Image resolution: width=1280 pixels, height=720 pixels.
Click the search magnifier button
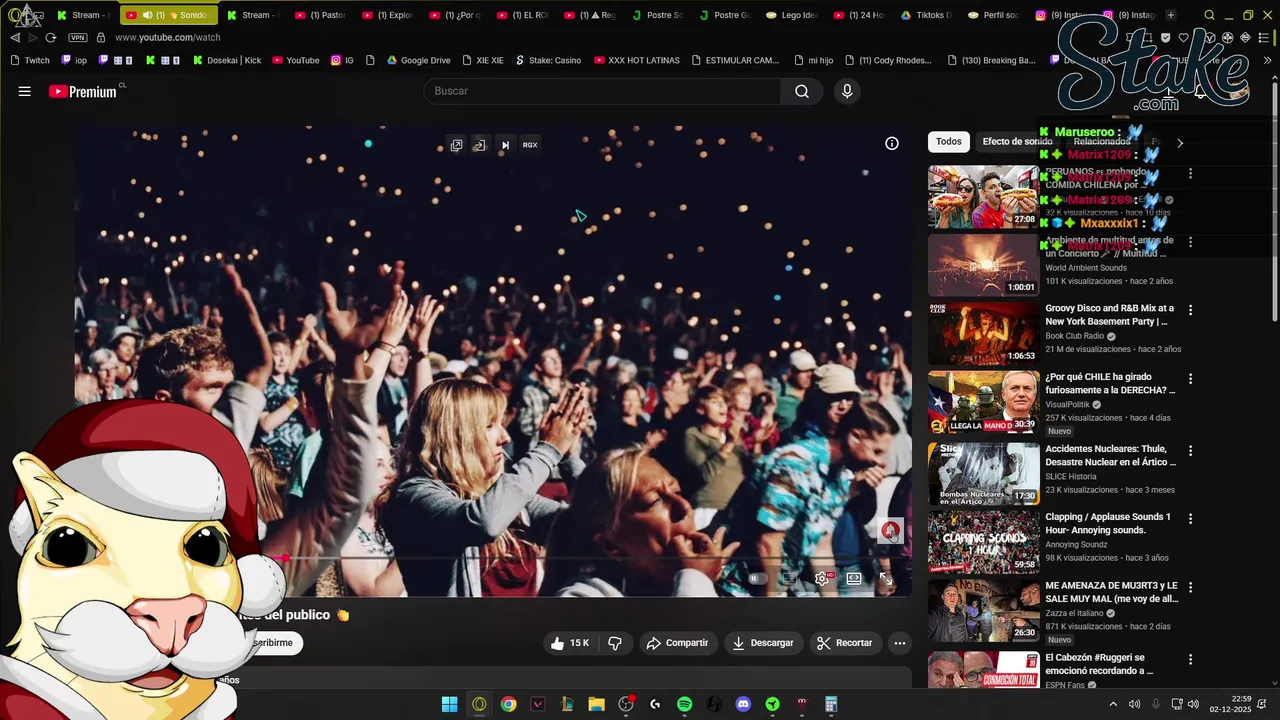802,91
